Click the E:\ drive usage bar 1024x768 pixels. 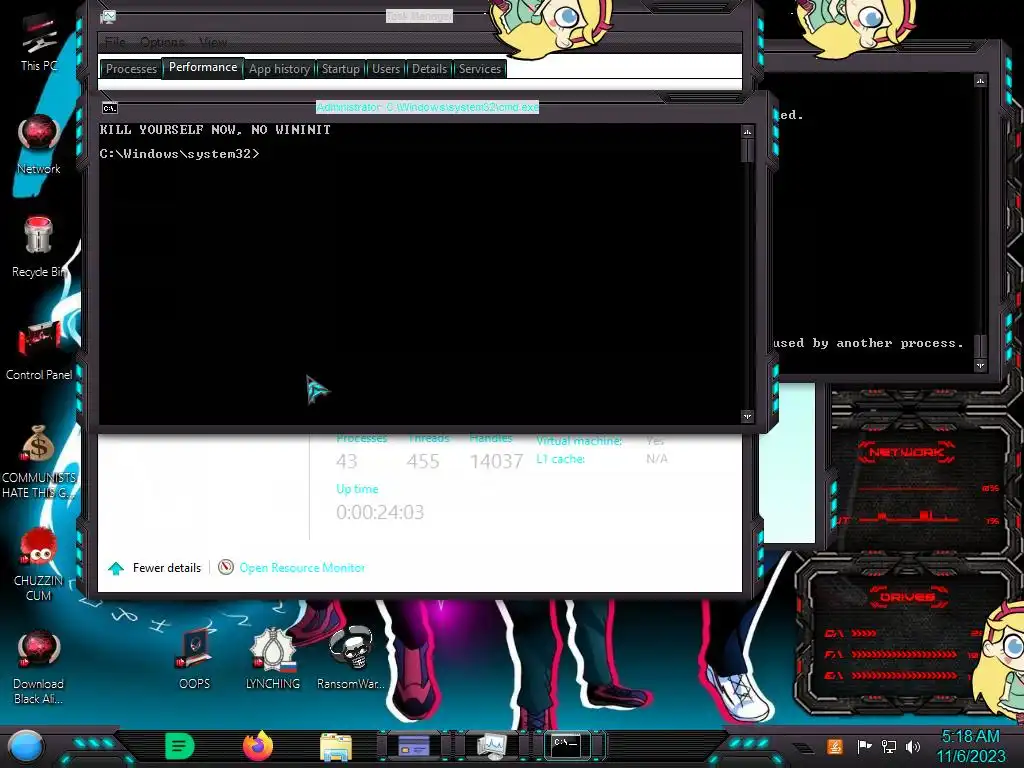pyautogui.click(x=904, y=675)
